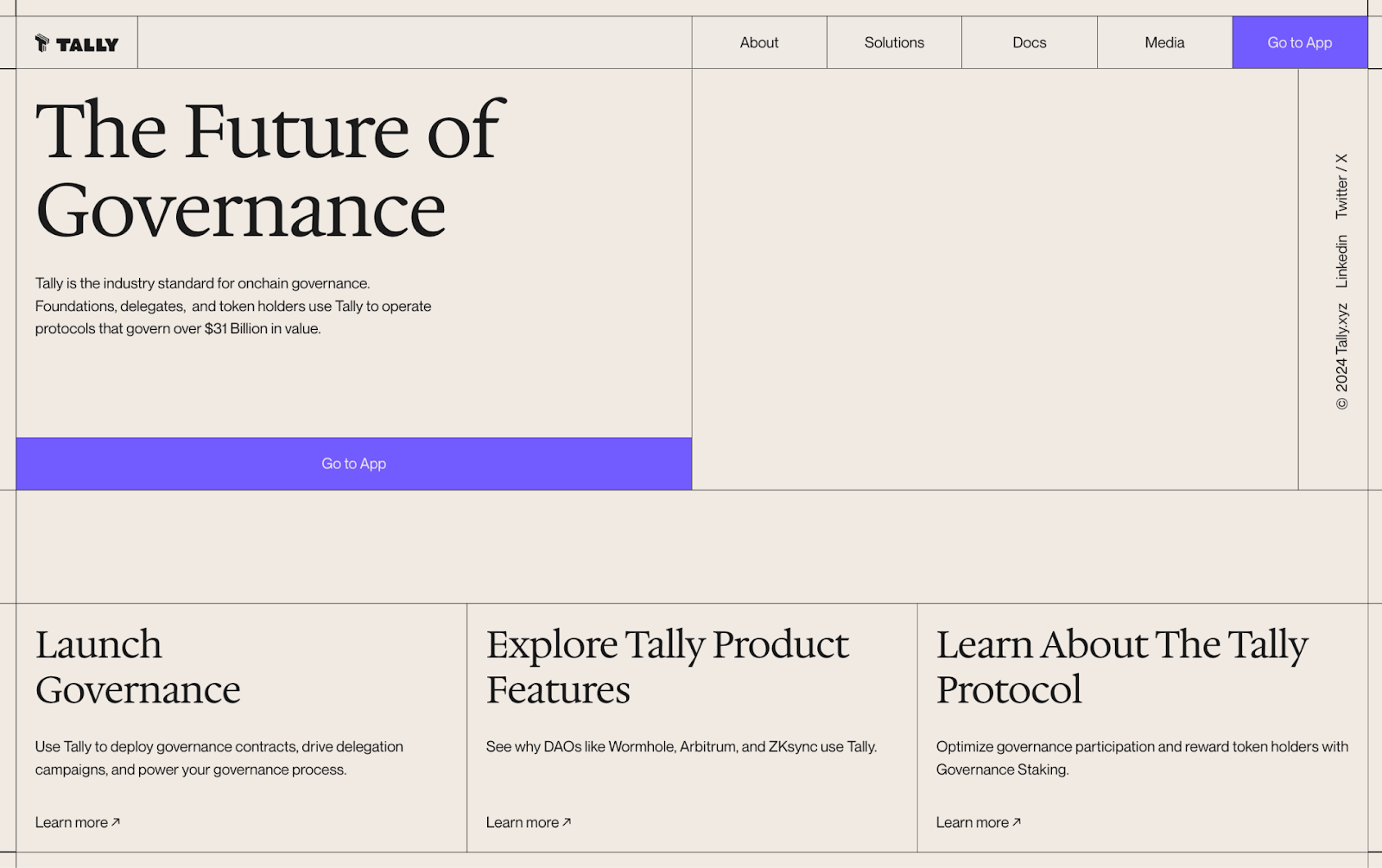1382x868 pixels.
Task: Click the 'deploy governance contracts' description text
Action: click(219, 757)
